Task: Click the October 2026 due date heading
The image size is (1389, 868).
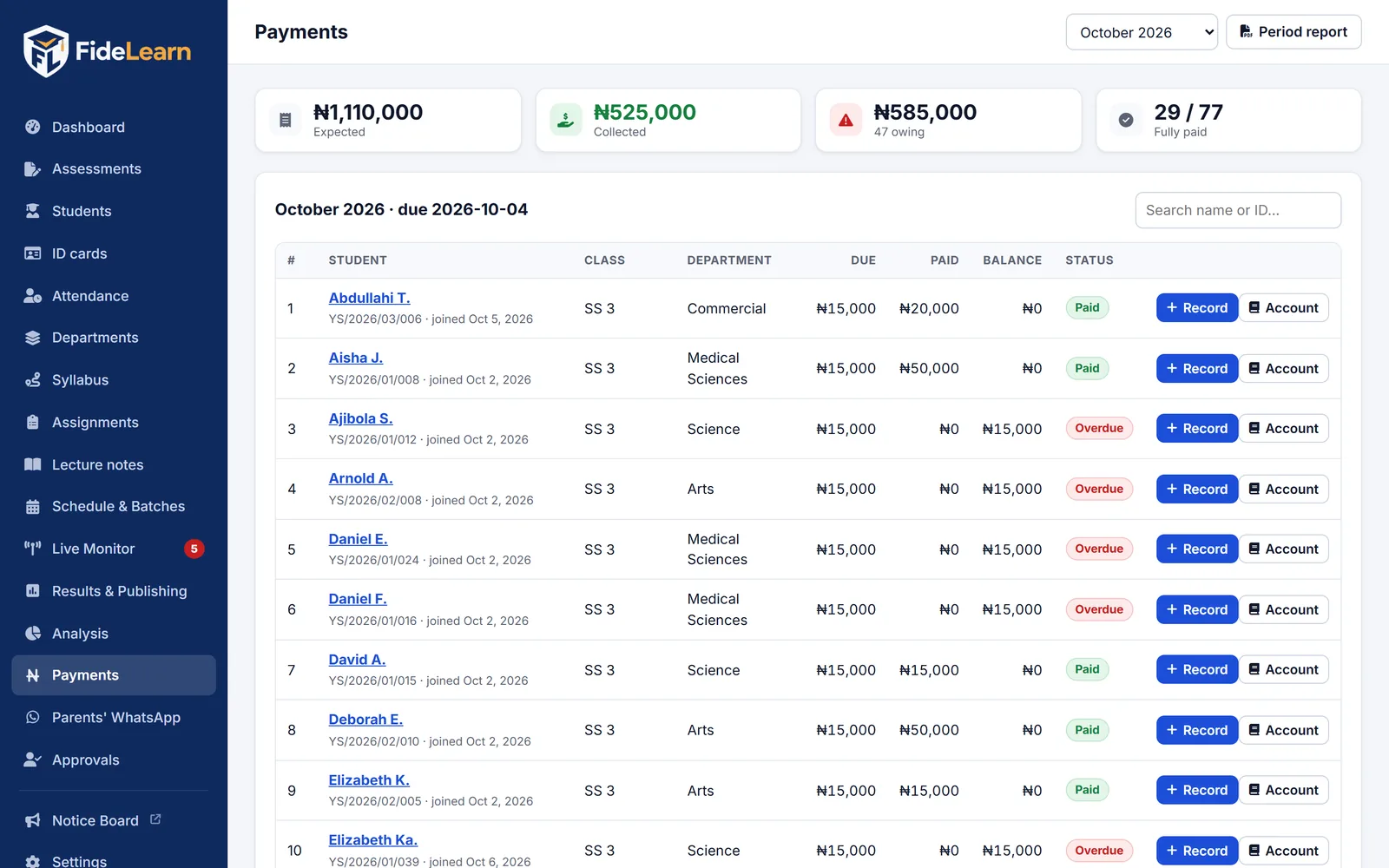Action: point(401,209)
